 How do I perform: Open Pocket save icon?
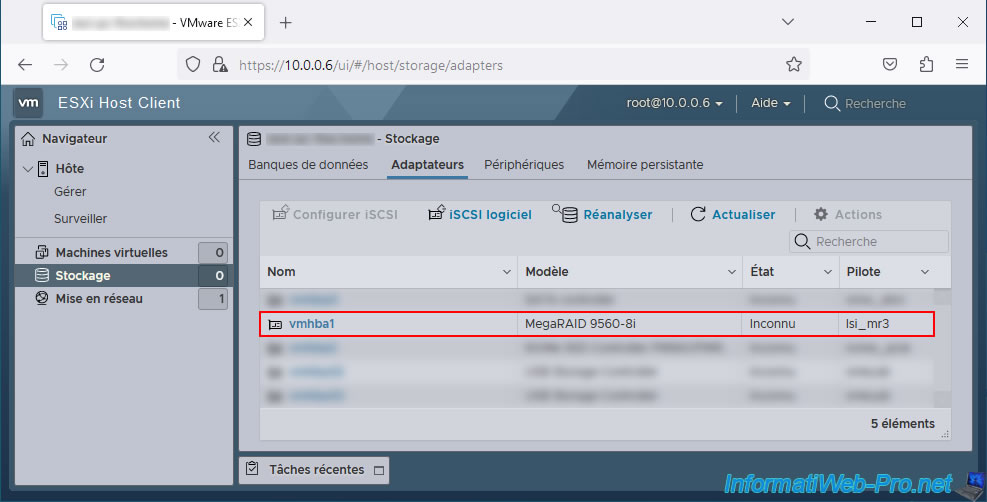click(x=889, y=64)
